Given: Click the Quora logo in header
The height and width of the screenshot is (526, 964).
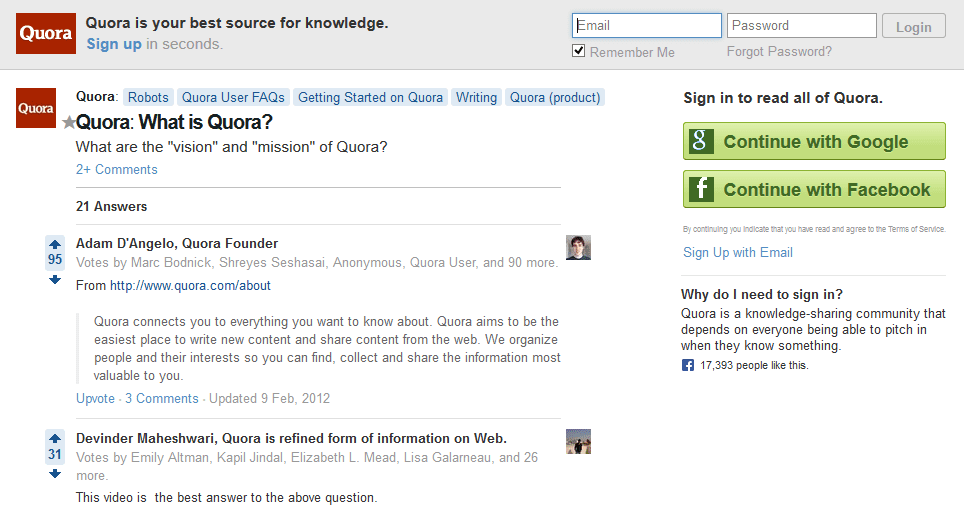Looking at the screenshot, I should [46, 33].
